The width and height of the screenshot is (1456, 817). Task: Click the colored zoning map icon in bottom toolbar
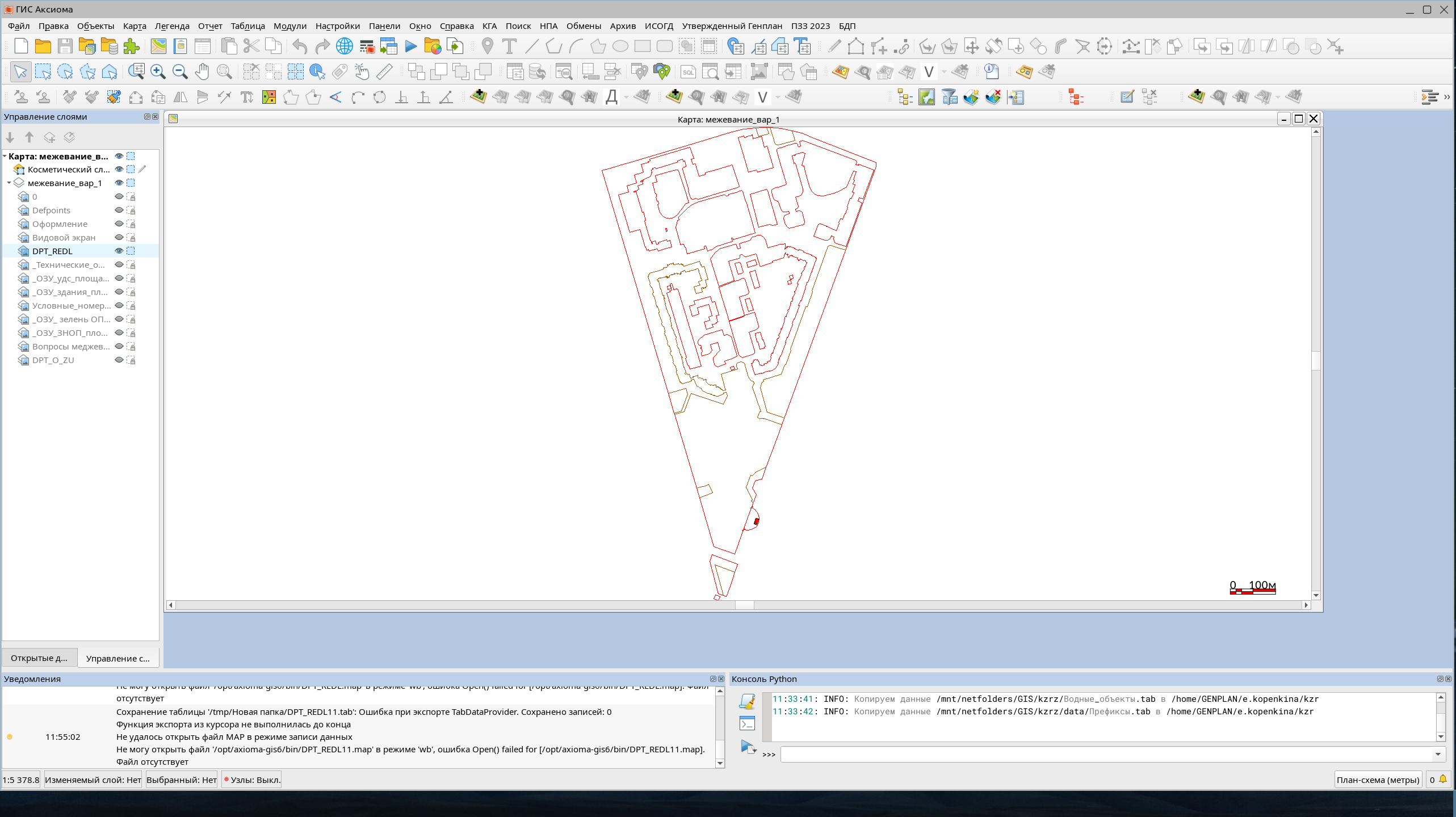(269, 97)
